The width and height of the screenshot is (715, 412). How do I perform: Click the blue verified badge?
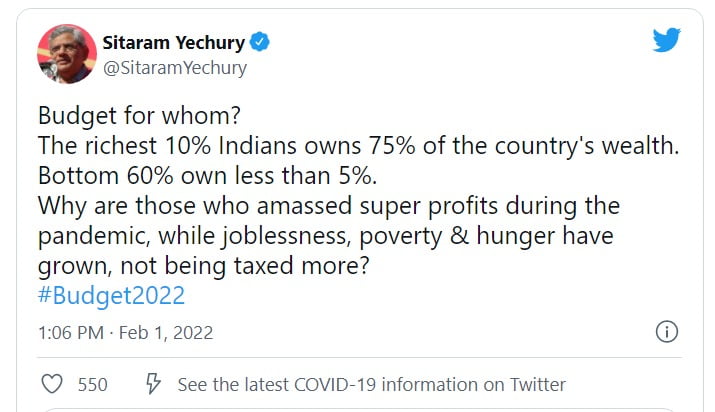pyautogui.click(x=258, y=43)
